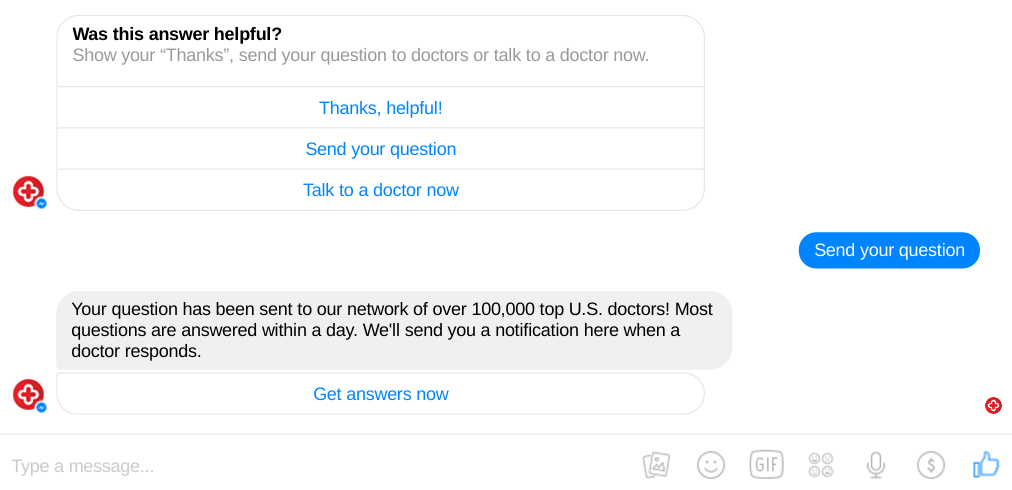Click "Get answers now" button
The width and height of the screenshot is (1012, 490).
coord(381,394)
